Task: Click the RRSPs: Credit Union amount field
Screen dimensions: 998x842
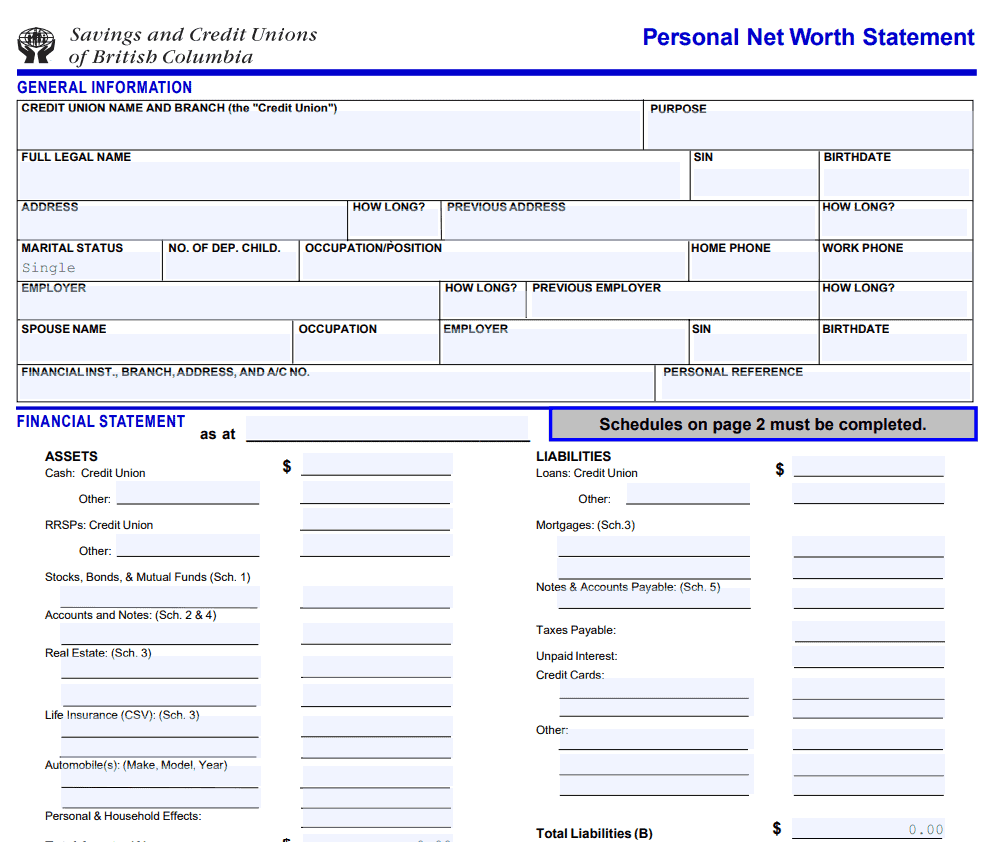Action: 376,519
